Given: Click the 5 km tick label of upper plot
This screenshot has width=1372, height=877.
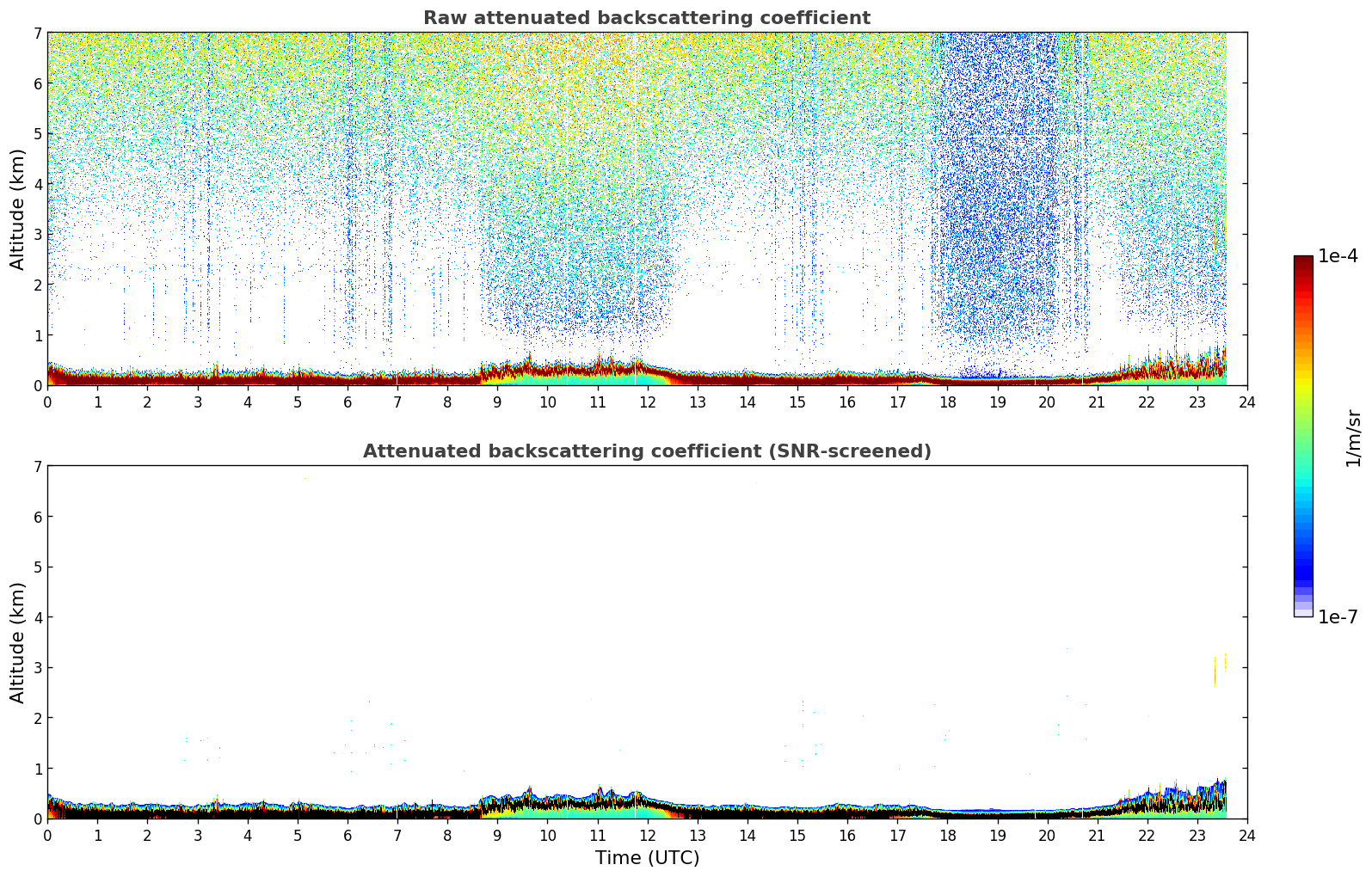Looking at the screenshot, I should click(37, 134).
